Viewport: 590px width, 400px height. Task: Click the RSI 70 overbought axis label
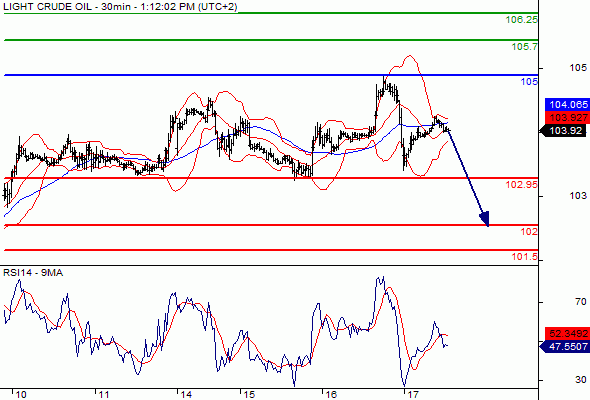(x=581, y=302)
